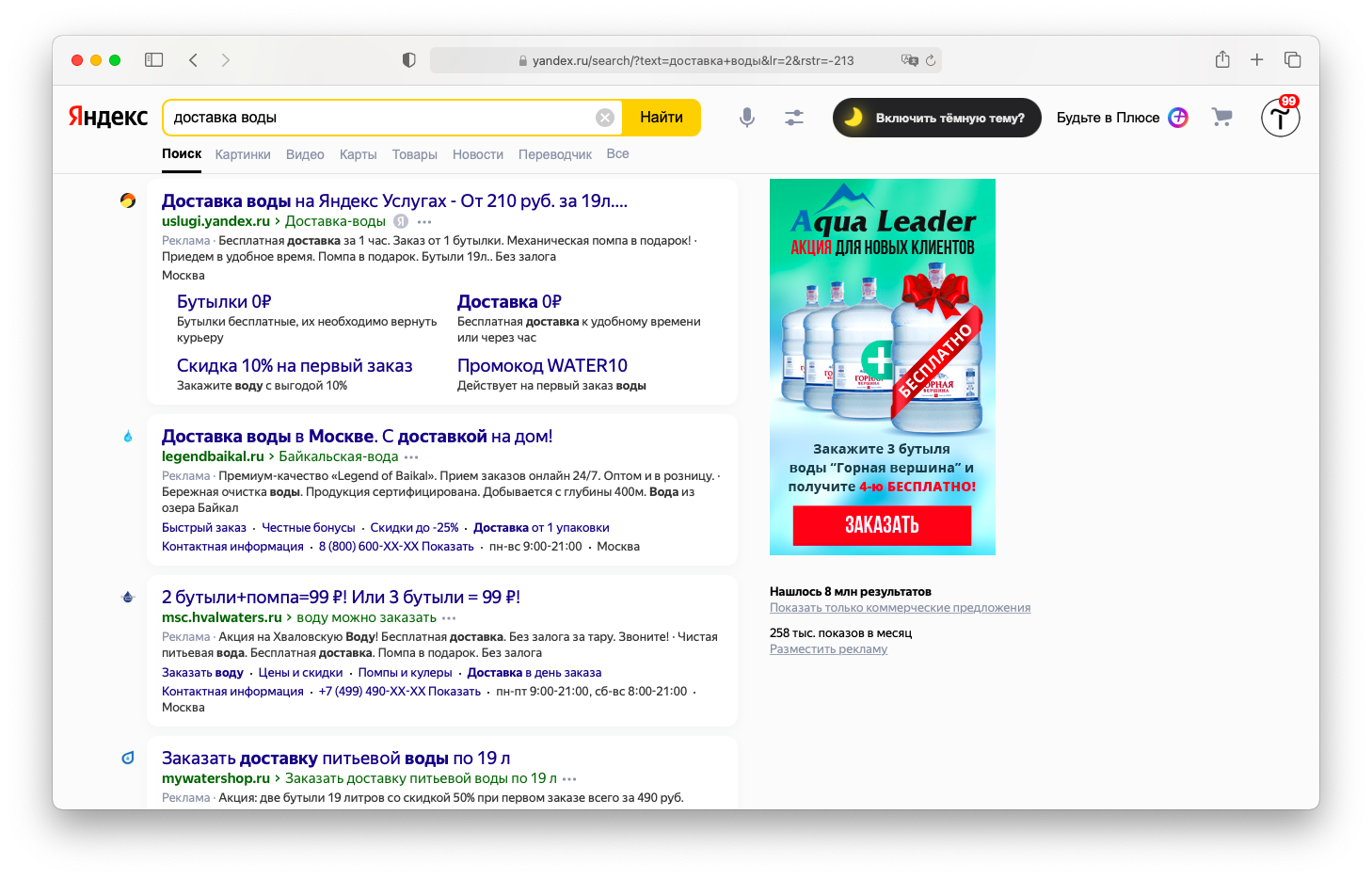This screenshot has height=879, width=1372.
Task: Click Контактная информация under legendbaikal.ru result
Action: pyautogui.click(x=232, y=547)
